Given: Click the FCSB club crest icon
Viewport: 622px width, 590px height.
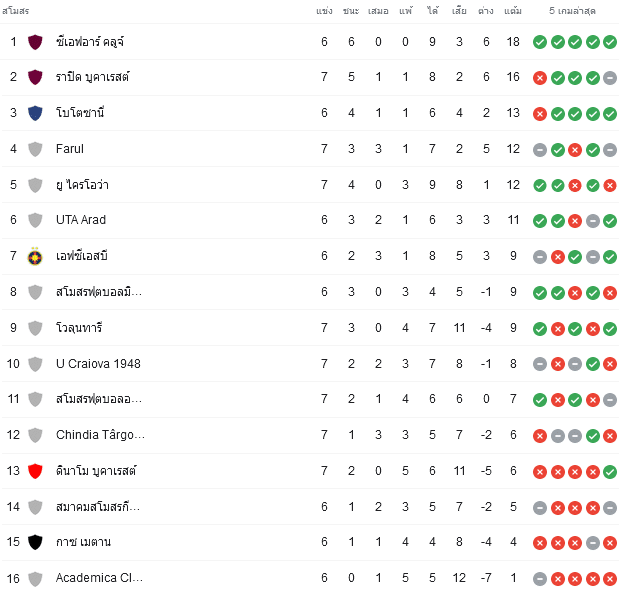Looking at the screenshot, I should tap(35, 256).
